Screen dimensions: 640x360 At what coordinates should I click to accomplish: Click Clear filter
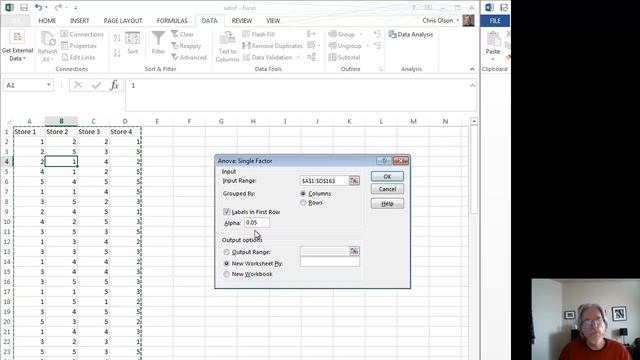pyautogui.click(x=182, y=34)
